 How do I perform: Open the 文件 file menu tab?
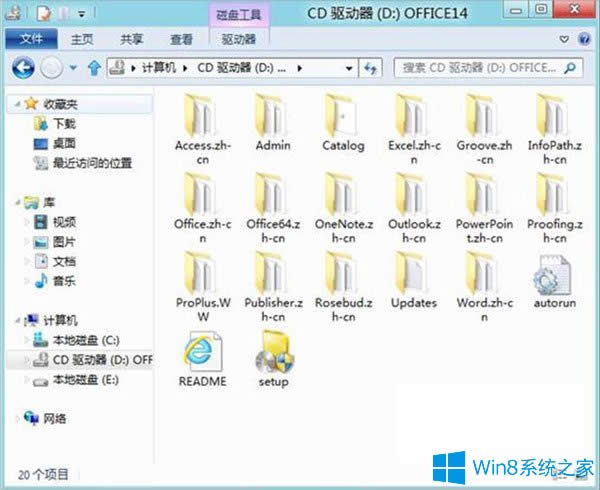click(31, 39)
